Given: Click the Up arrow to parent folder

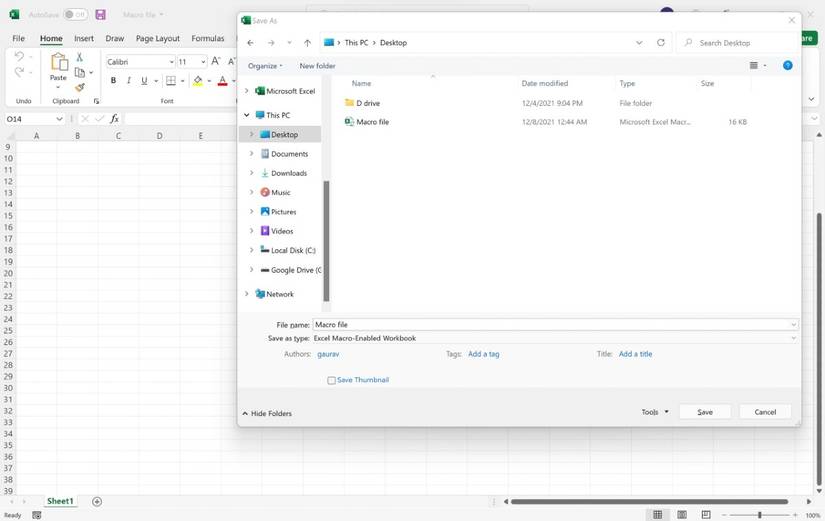Looking at the screenshot, I should [307, 43].
